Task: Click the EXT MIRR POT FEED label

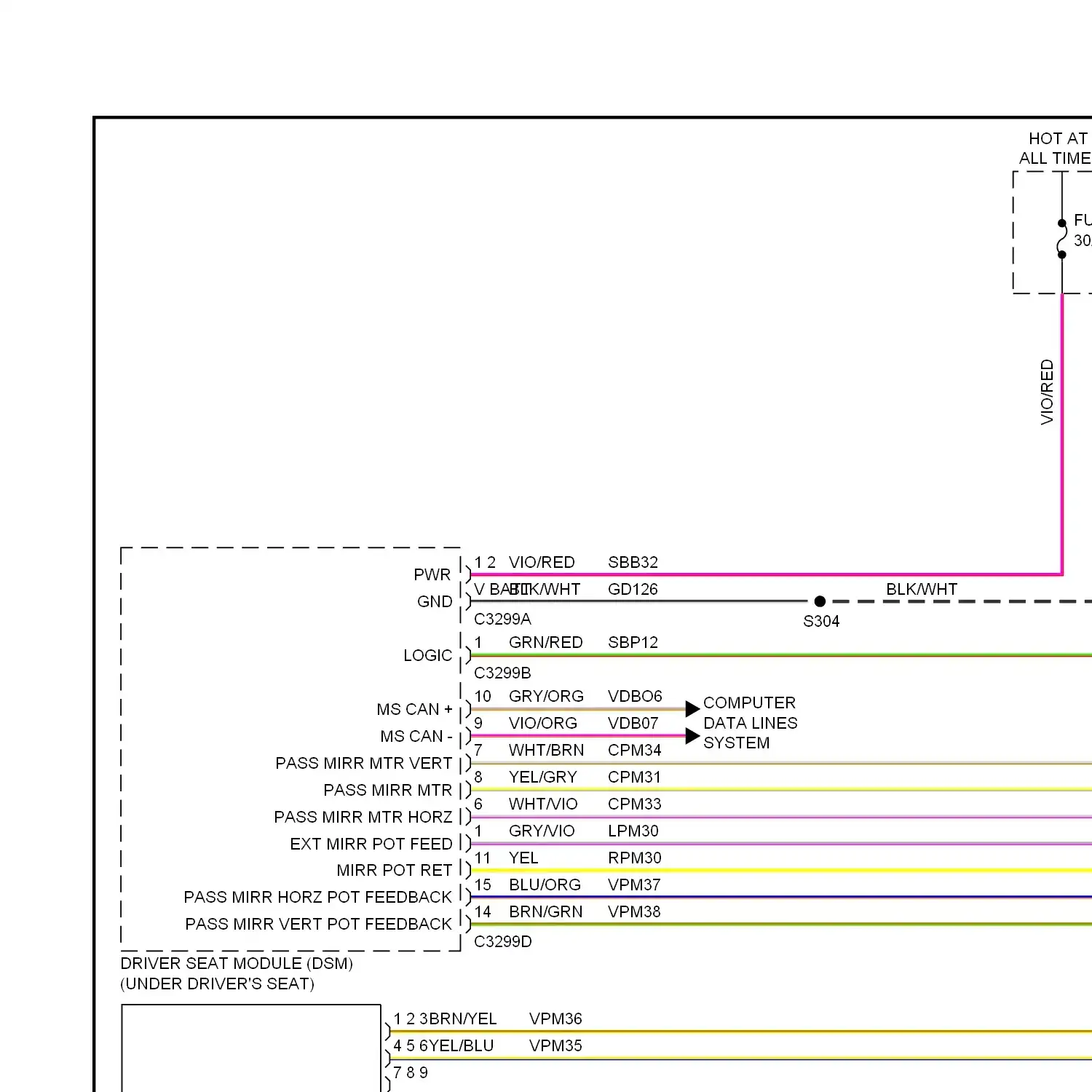Action: pos(371,844)
